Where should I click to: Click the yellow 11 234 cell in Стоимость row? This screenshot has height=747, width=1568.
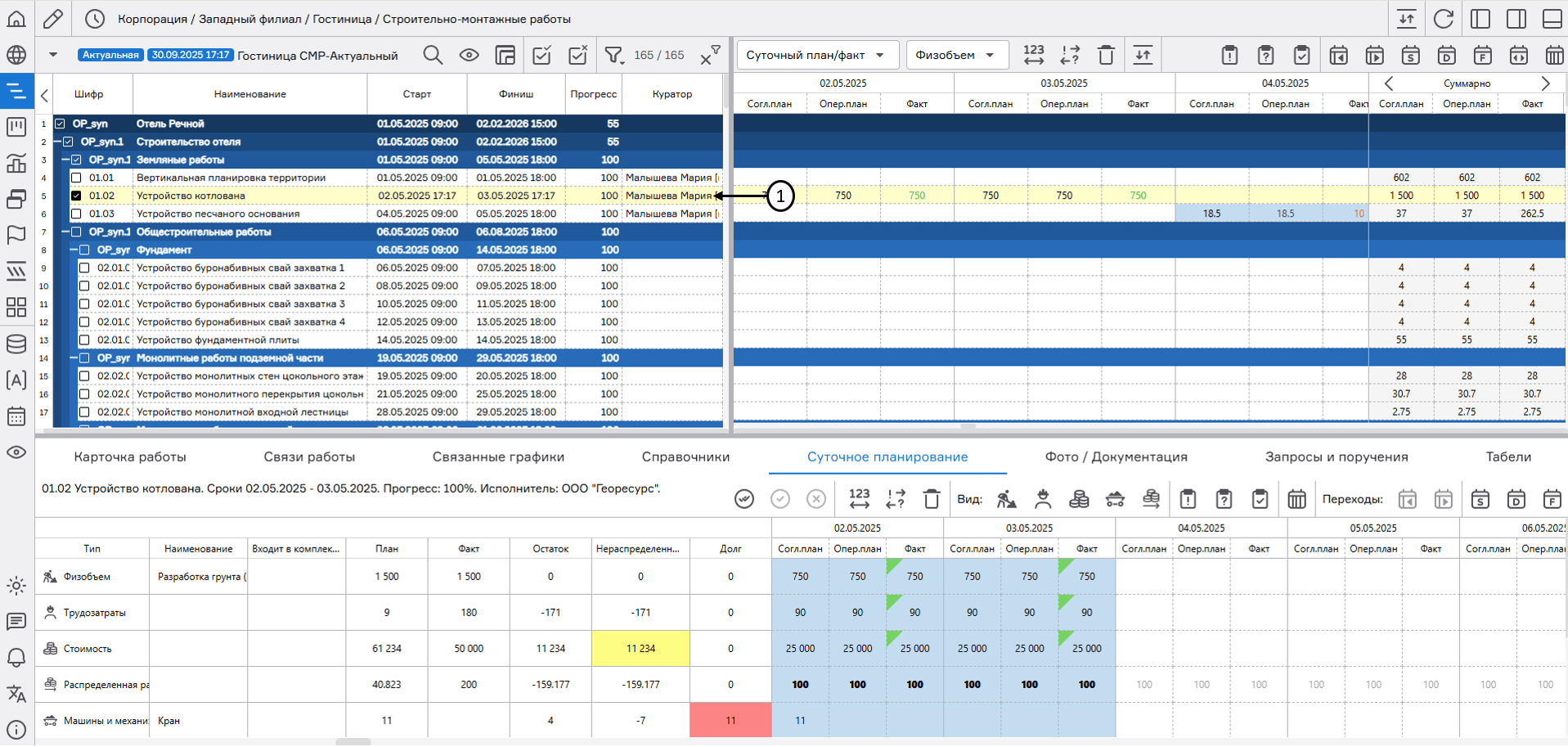coord(640,648)
